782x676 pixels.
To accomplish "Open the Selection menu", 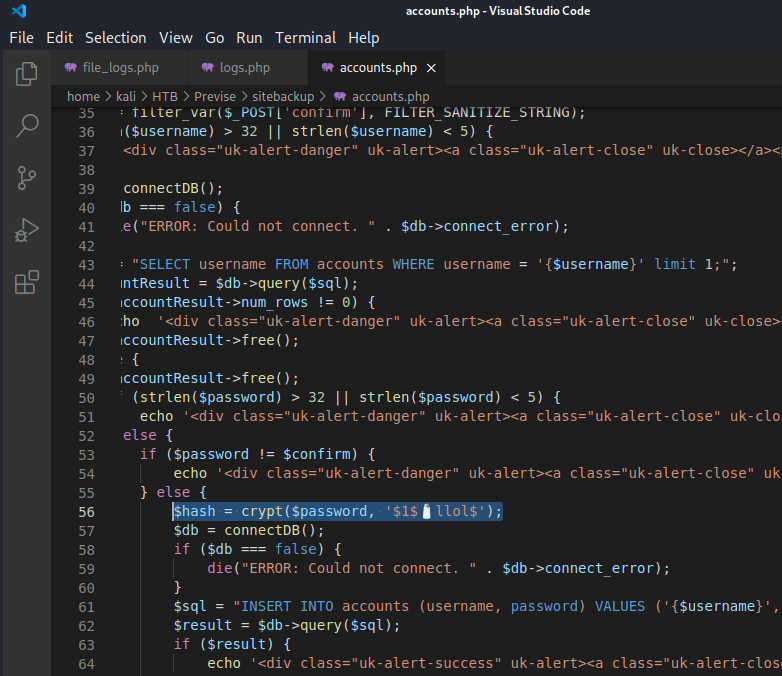I will coord(115,38).
